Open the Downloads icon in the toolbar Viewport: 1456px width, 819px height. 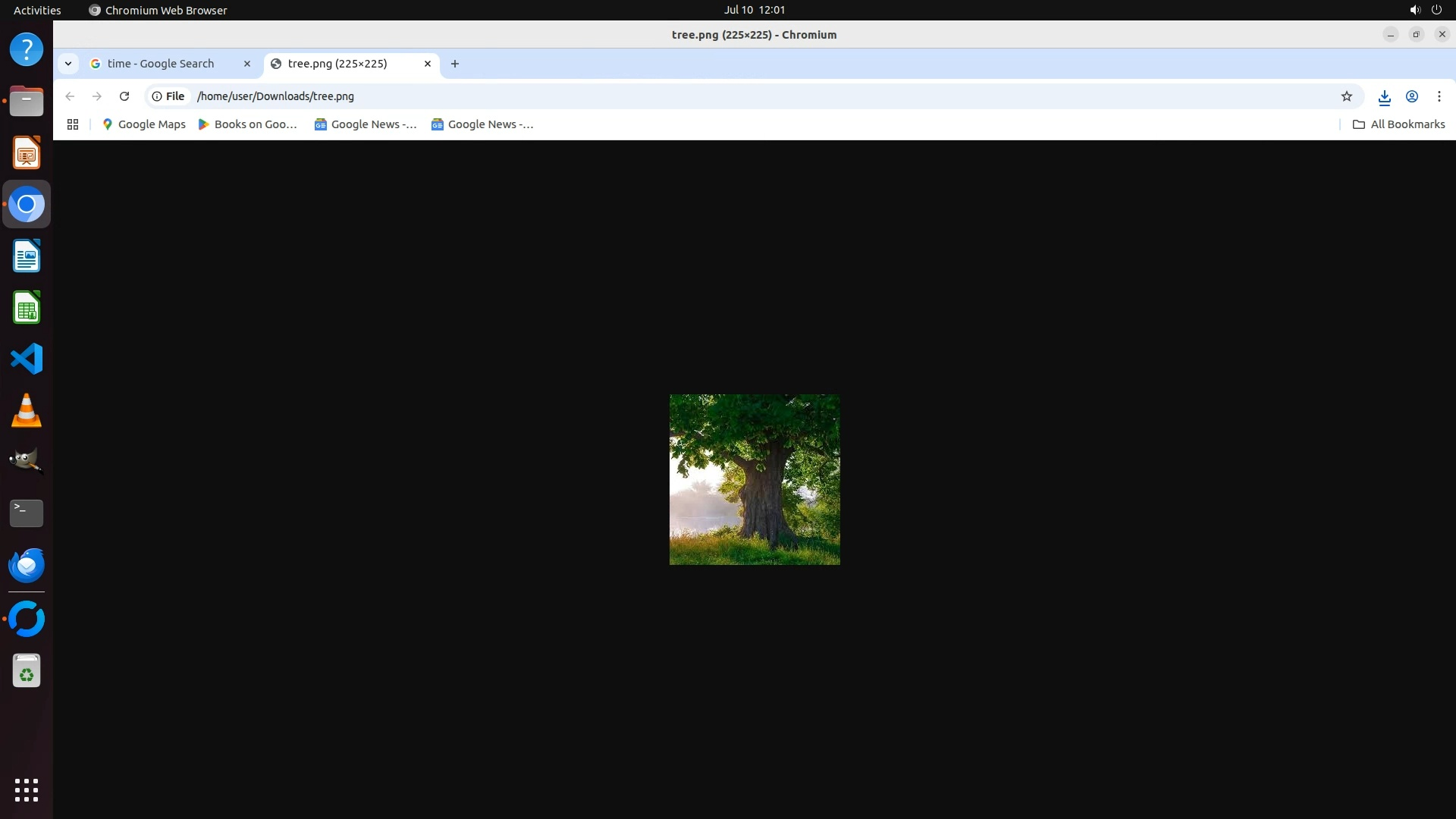click(x=1384, y=96)
